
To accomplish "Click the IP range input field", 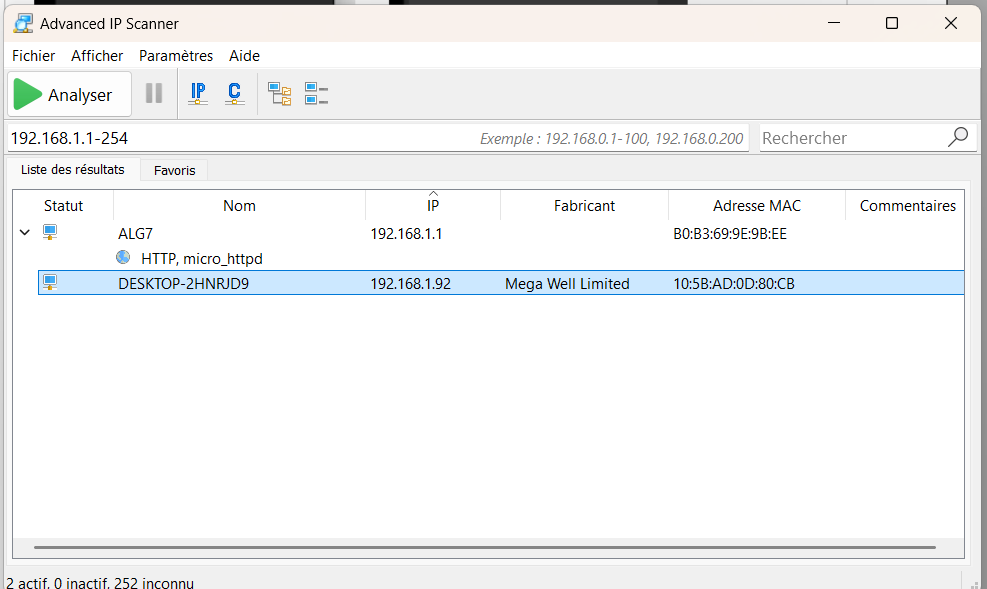I will (240, 138).
